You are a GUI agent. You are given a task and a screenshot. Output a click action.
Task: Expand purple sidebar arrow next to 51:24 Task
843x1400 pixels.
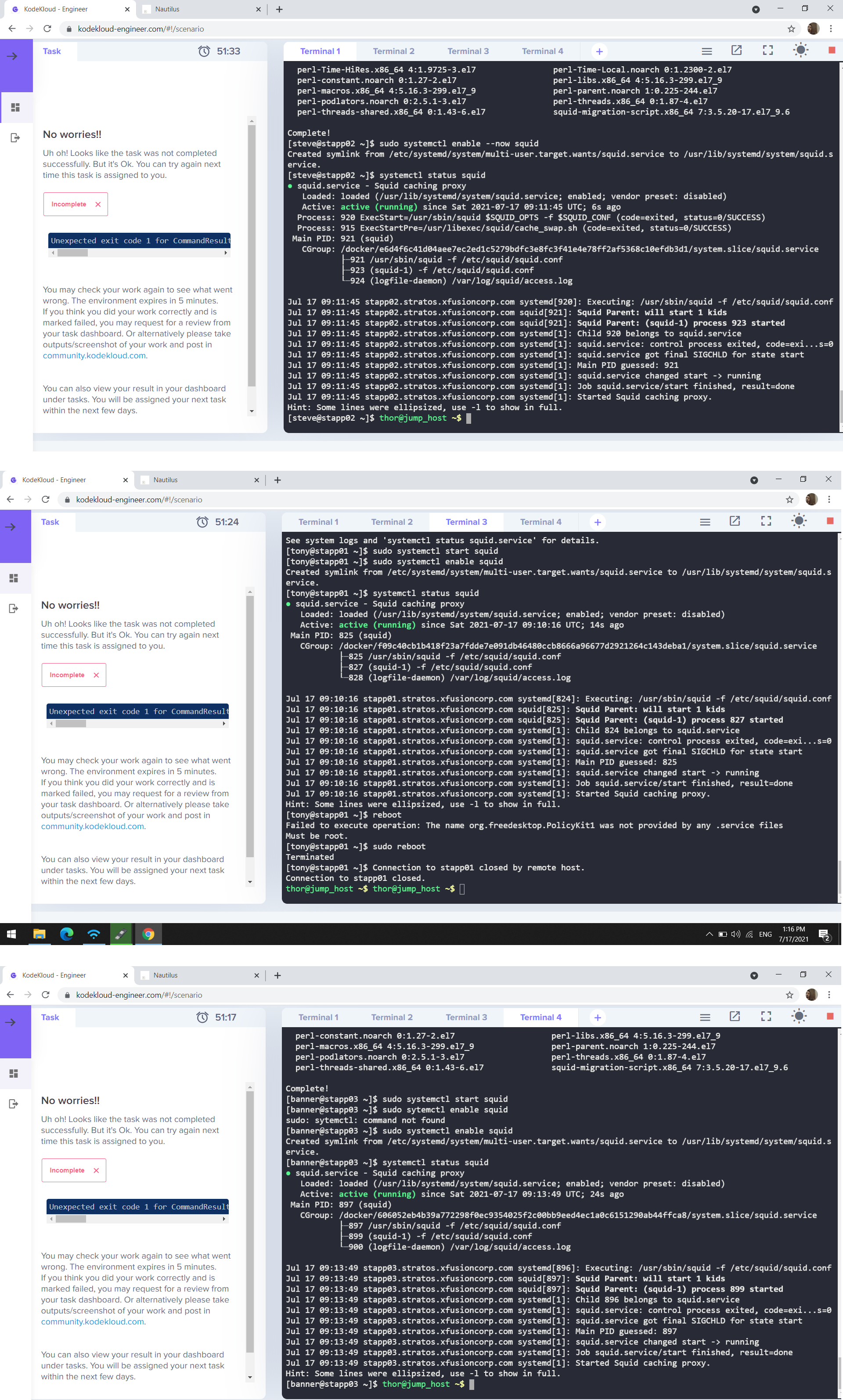pyautogui.click(x=11, y=527)
